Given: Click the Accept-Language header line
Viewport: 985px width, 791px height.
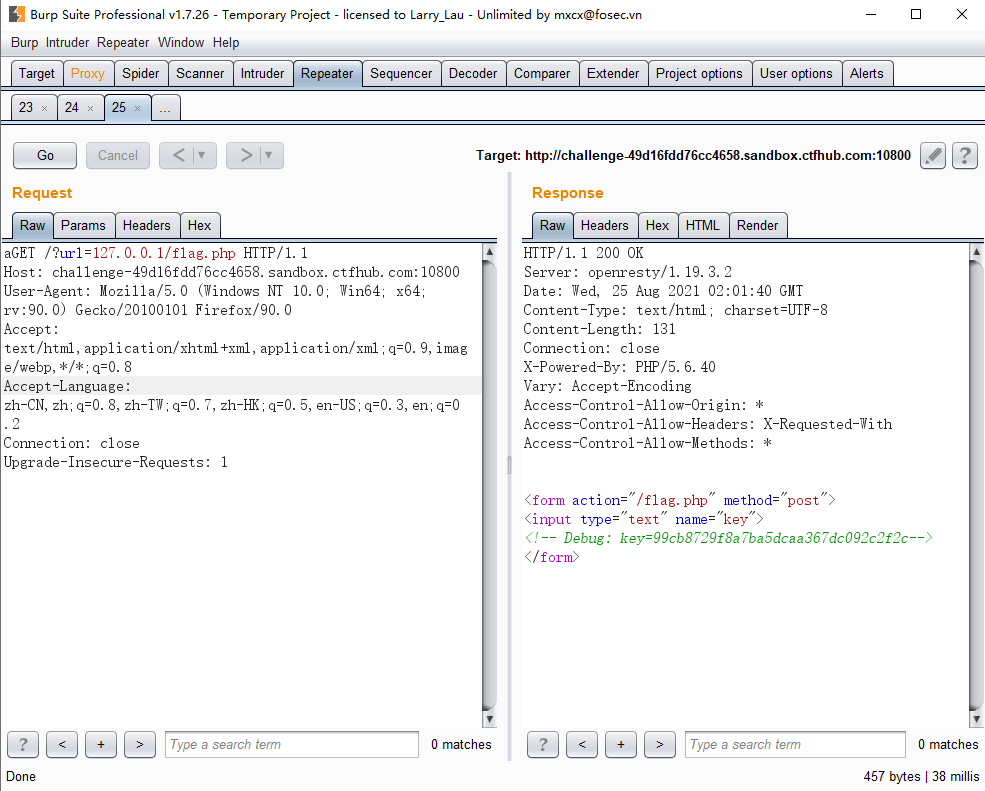Looking at the screenshot, I should tap(67, 386).
